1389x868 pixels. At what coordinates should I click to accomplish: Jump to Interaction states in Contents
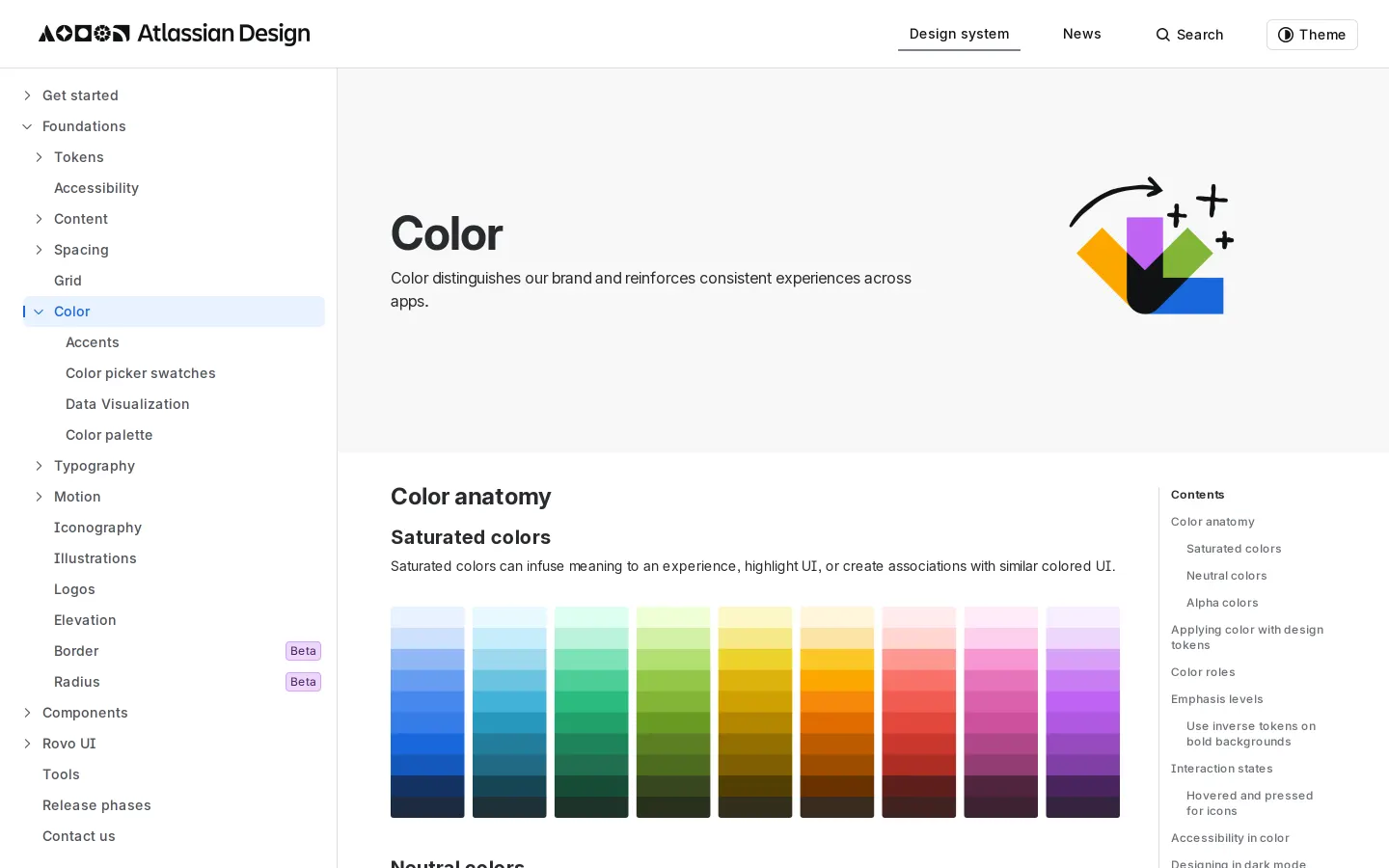pos(1221,769)
